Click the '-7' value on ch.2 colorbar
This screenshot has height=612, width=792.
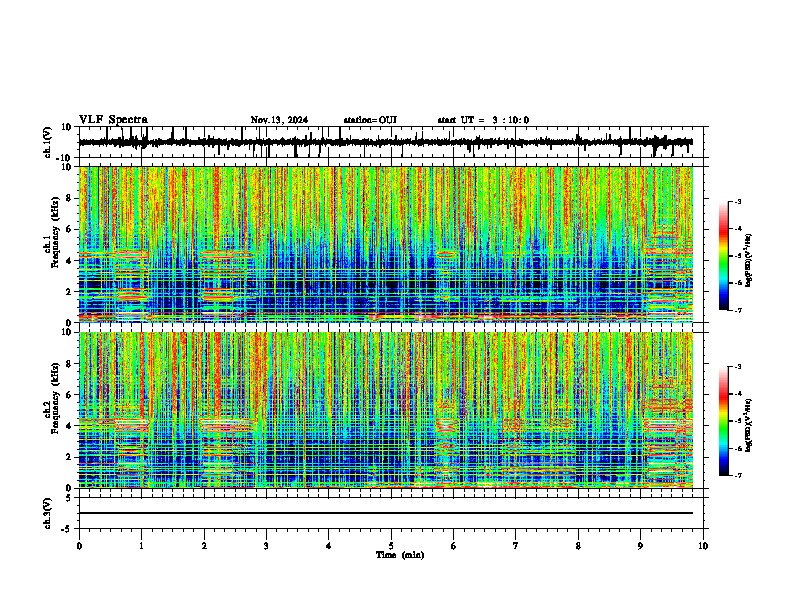tap(737, 475)
